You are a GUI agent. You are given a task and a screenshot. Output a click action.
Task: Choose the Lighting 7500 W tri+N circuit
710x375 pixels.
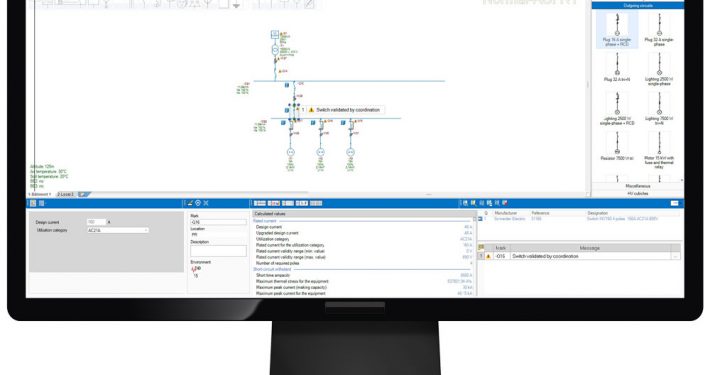point(659,109)
